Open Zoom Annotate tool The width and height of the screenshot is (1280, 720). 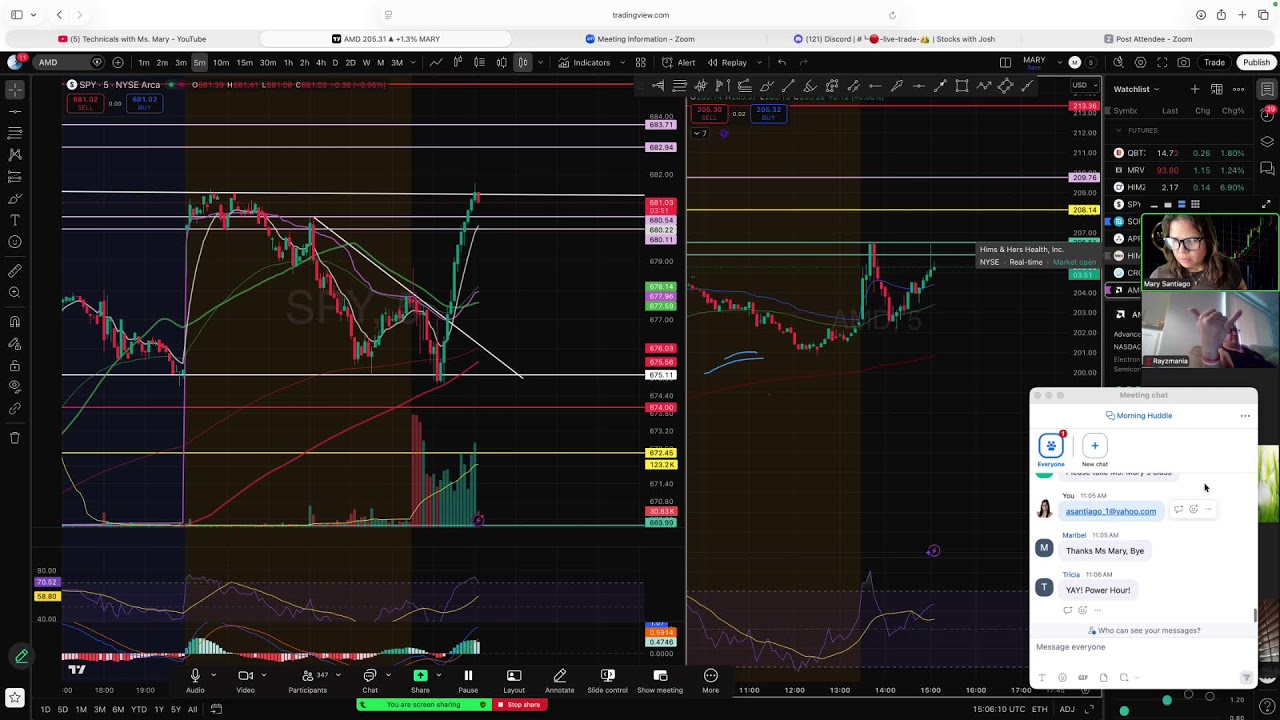559,680
